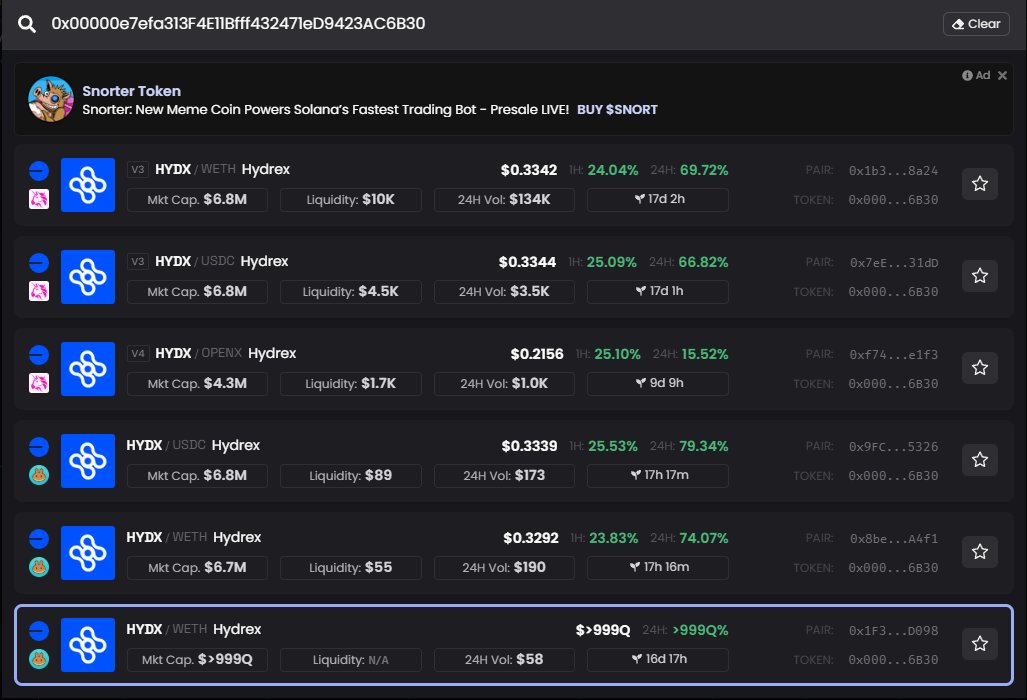Click the BUY $SNORT link

point(617,109)
